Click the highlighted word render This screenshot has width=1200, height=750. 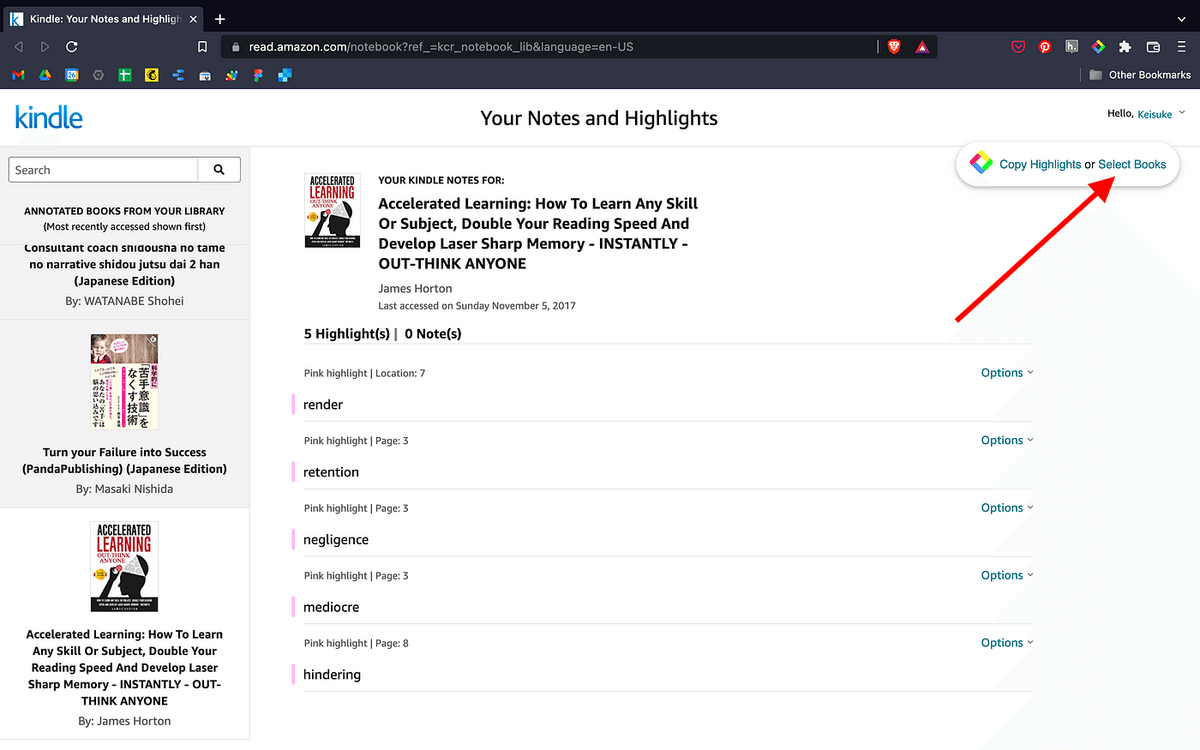click(323, 405)
